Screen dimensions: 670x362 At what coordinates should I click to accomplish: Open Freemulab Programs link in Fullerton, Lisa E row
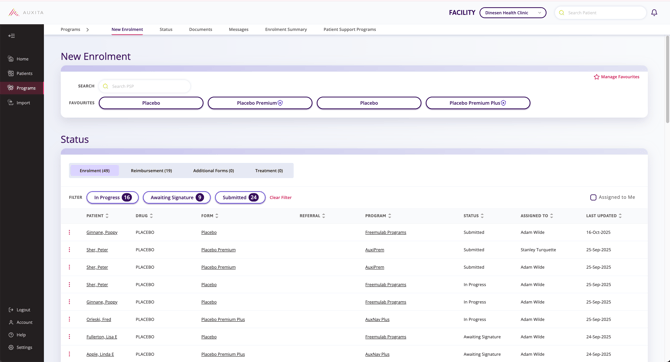coord(385,337)
